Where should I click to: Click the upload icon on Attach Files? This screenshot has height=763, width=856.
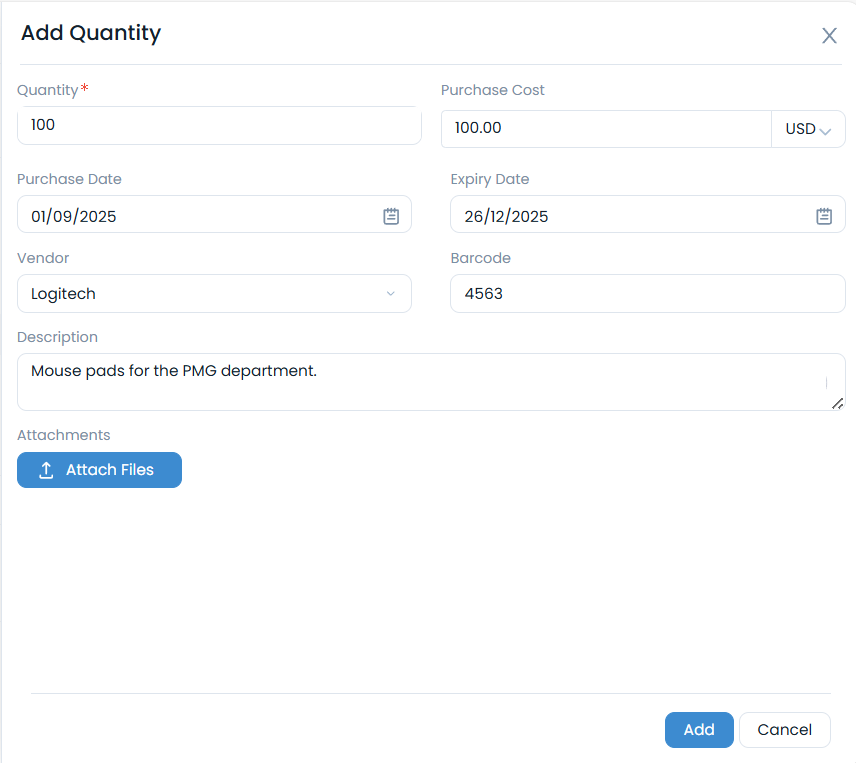click(x=46, y=470)
